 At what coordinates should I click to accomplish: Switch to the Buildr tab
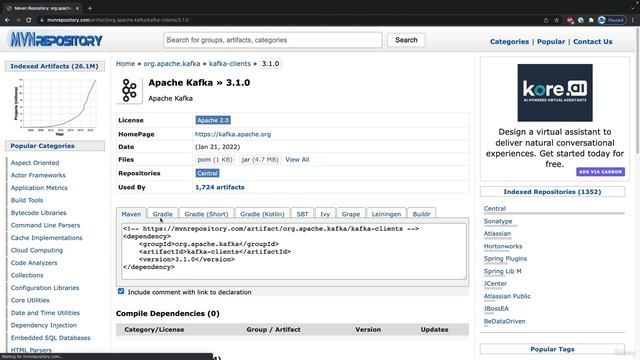click(421, 214)
